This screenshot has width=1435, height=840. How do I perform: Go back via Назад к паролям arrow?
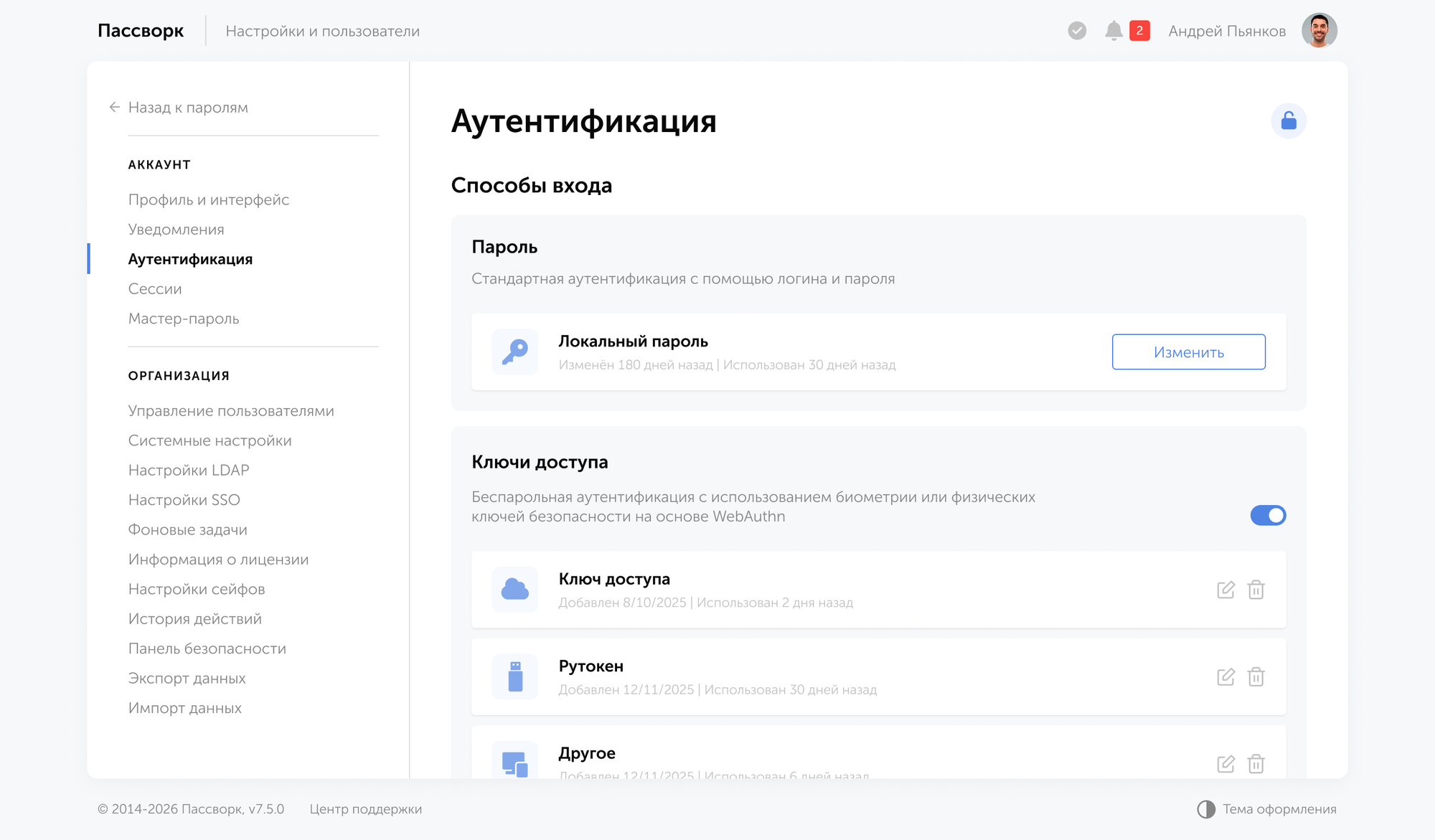[115, 107]
